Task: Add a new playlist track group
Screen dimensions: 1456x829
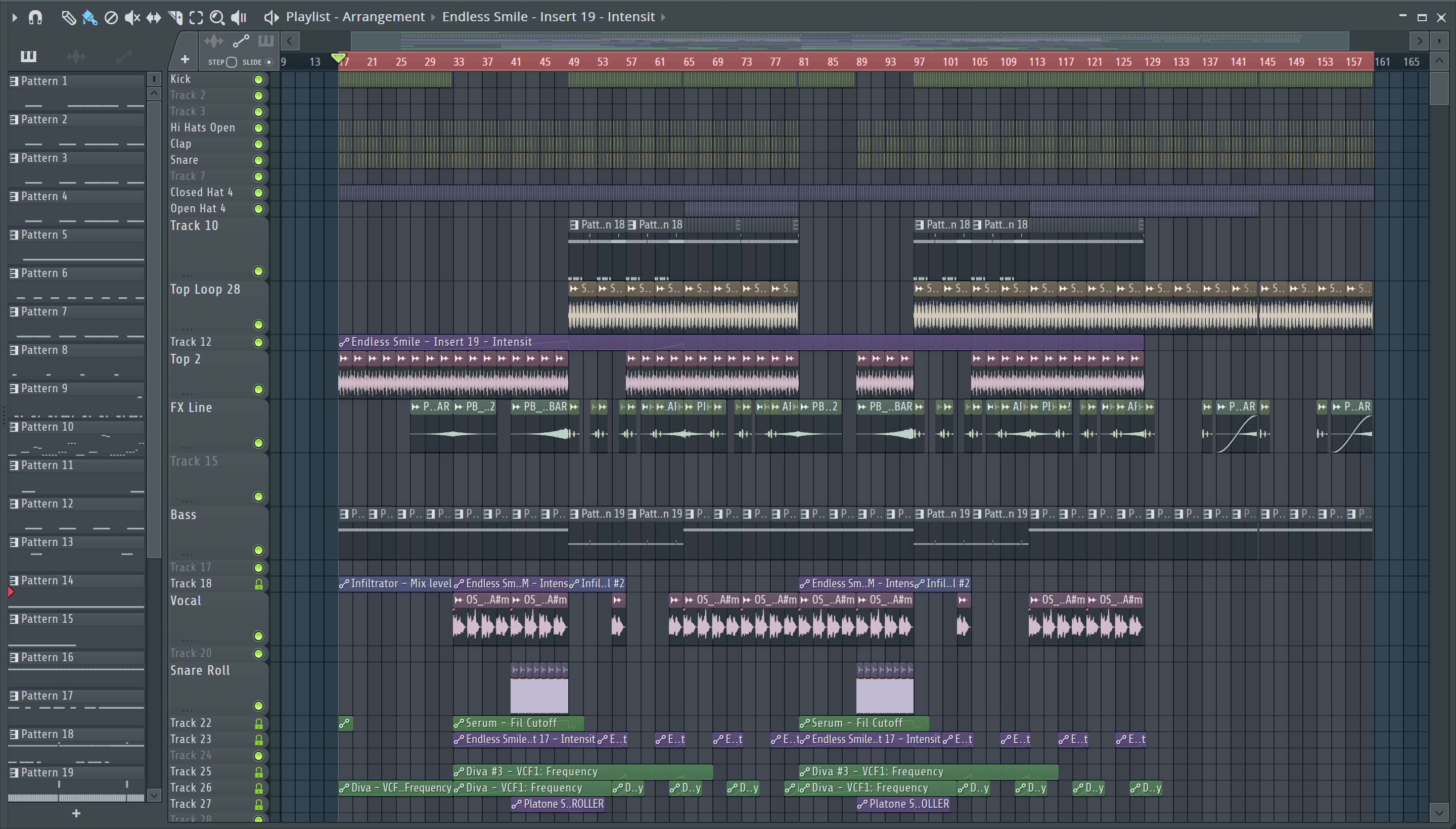Action: point(185,59)
